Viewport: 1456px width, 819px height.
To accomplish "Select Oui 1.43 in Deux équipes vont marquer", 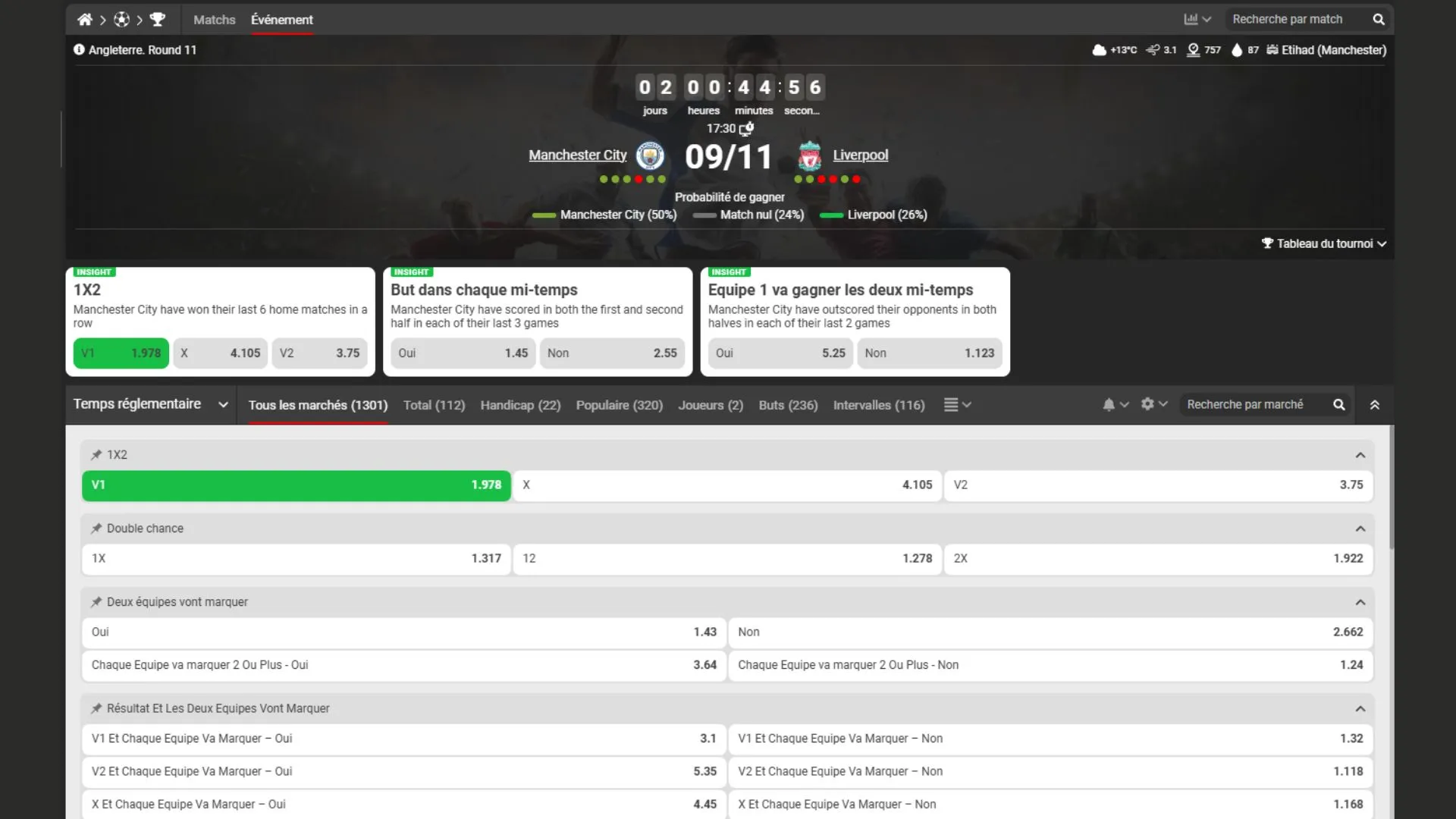I will (x=403, y=632).
